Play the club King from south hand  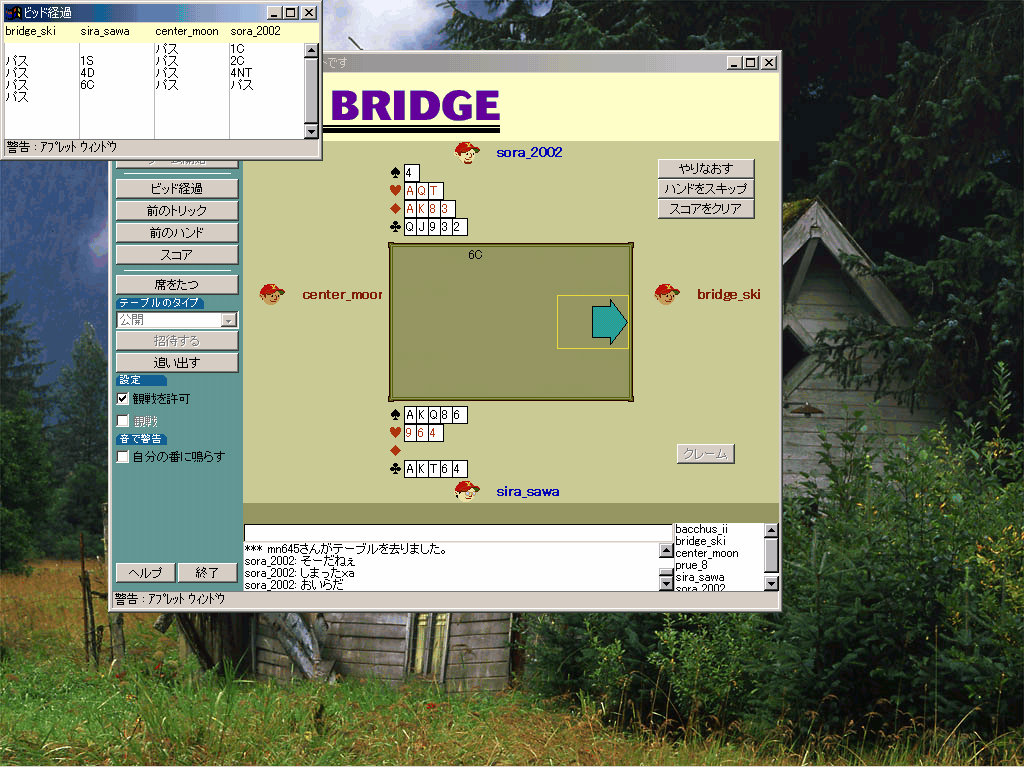tap(421, 469)
